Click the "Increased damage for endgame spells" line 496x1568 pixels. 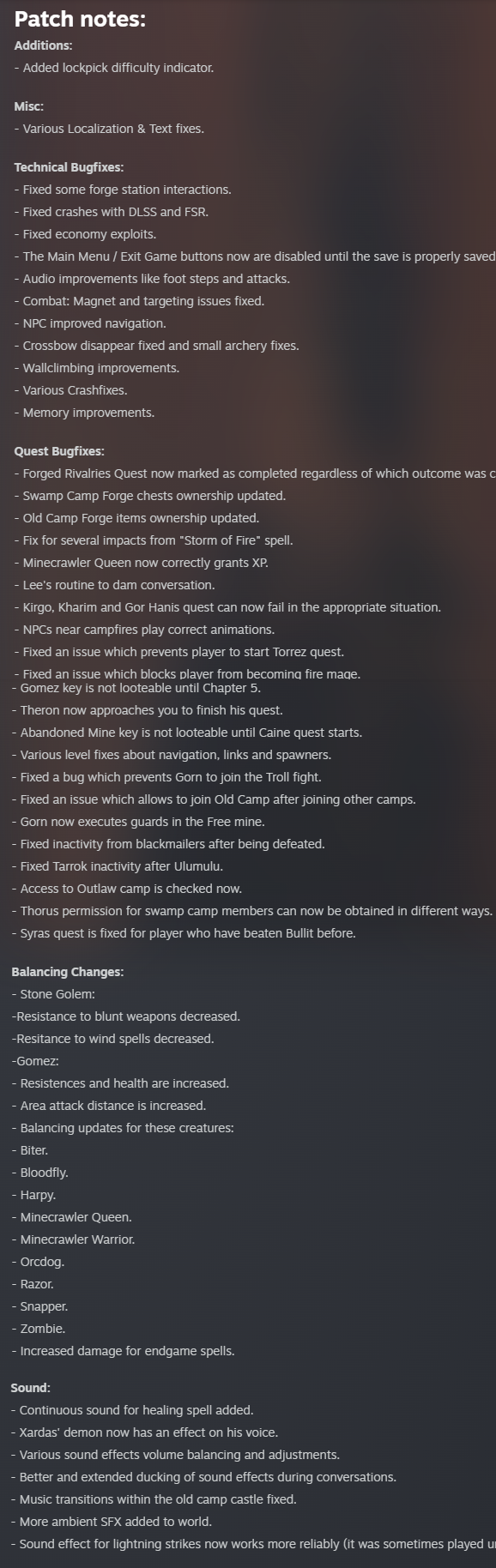123,1351
